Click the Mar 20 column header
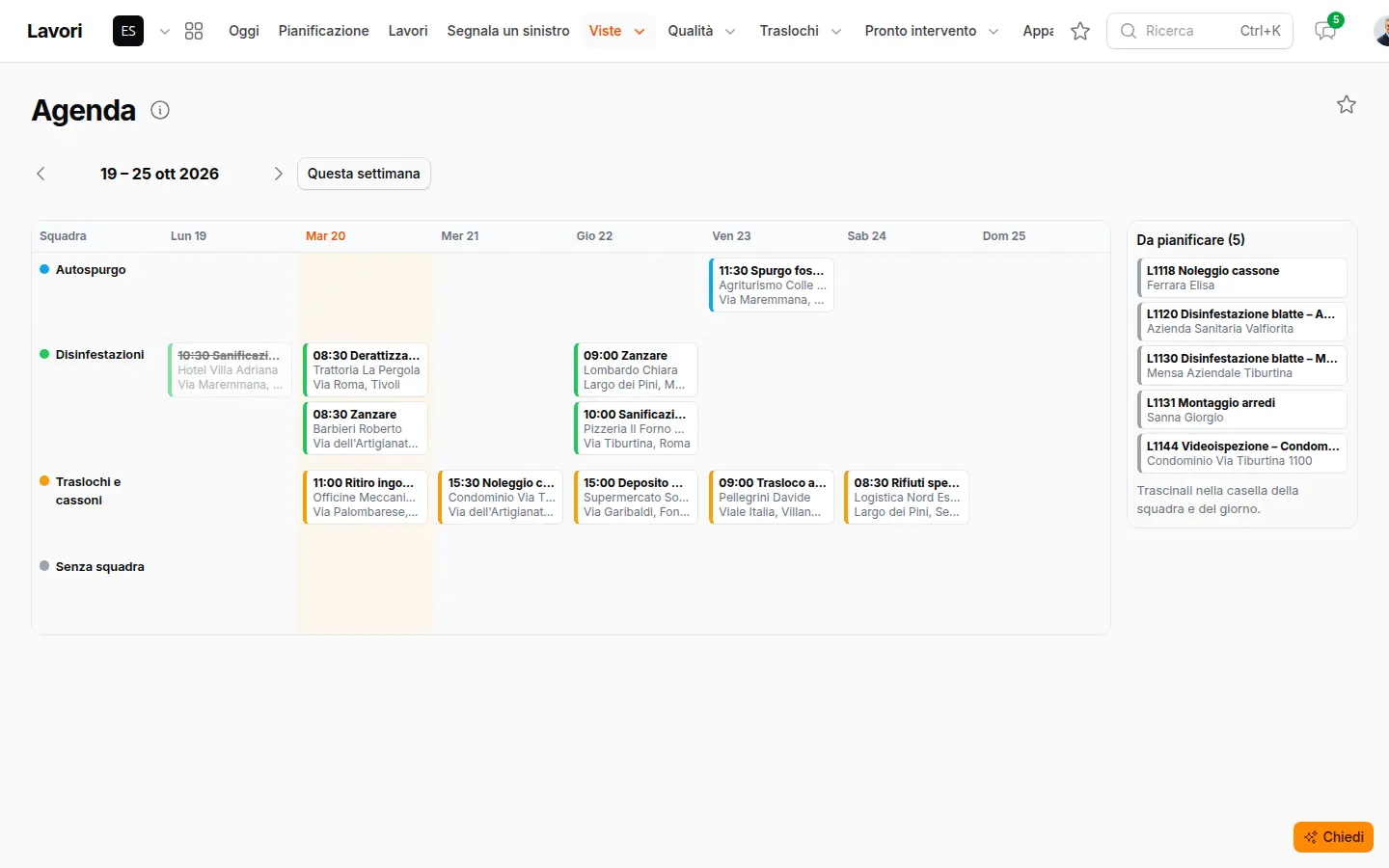Image resolution: width=1389 pixels, height=868 pixels. click(326, 236)
